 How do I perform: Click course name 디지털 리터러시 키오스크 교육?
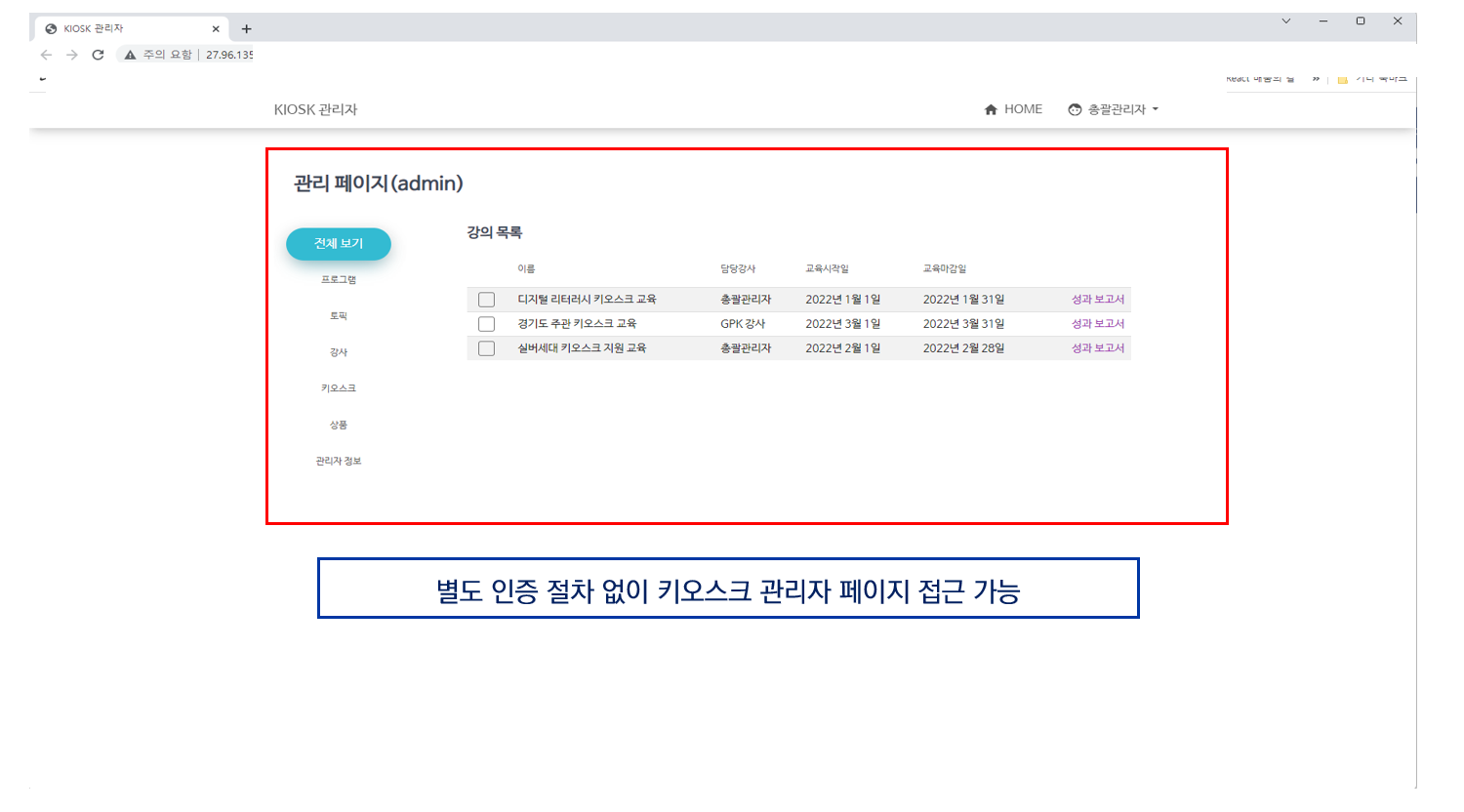pyautogui.click(x=587, y=300)
